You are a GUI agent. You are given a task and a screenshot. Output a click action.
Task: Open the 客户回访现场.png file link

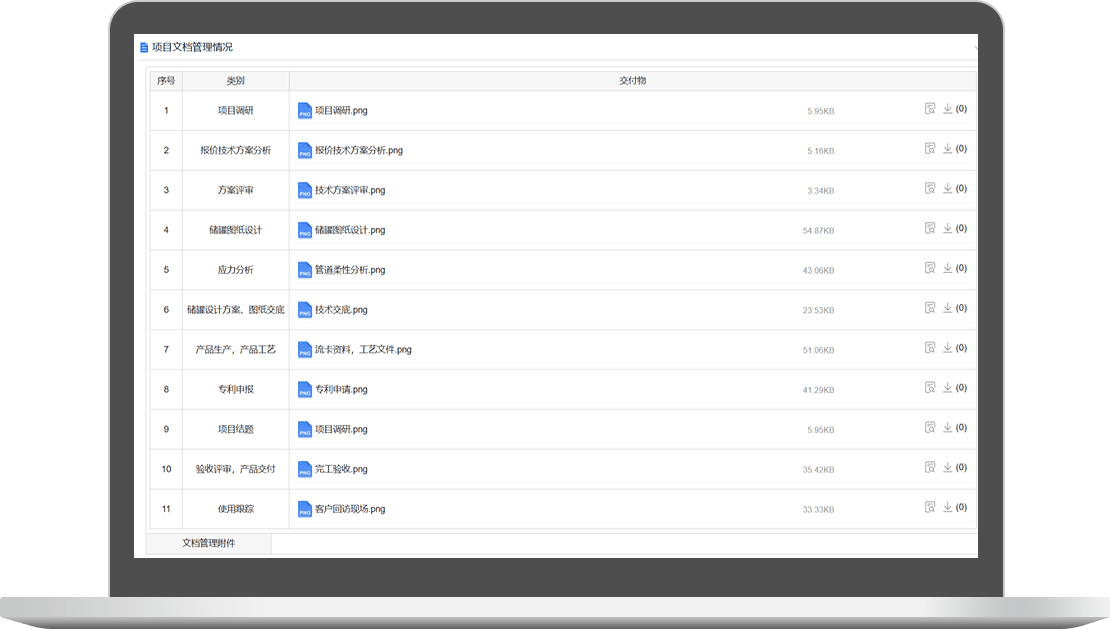[349, 509]
